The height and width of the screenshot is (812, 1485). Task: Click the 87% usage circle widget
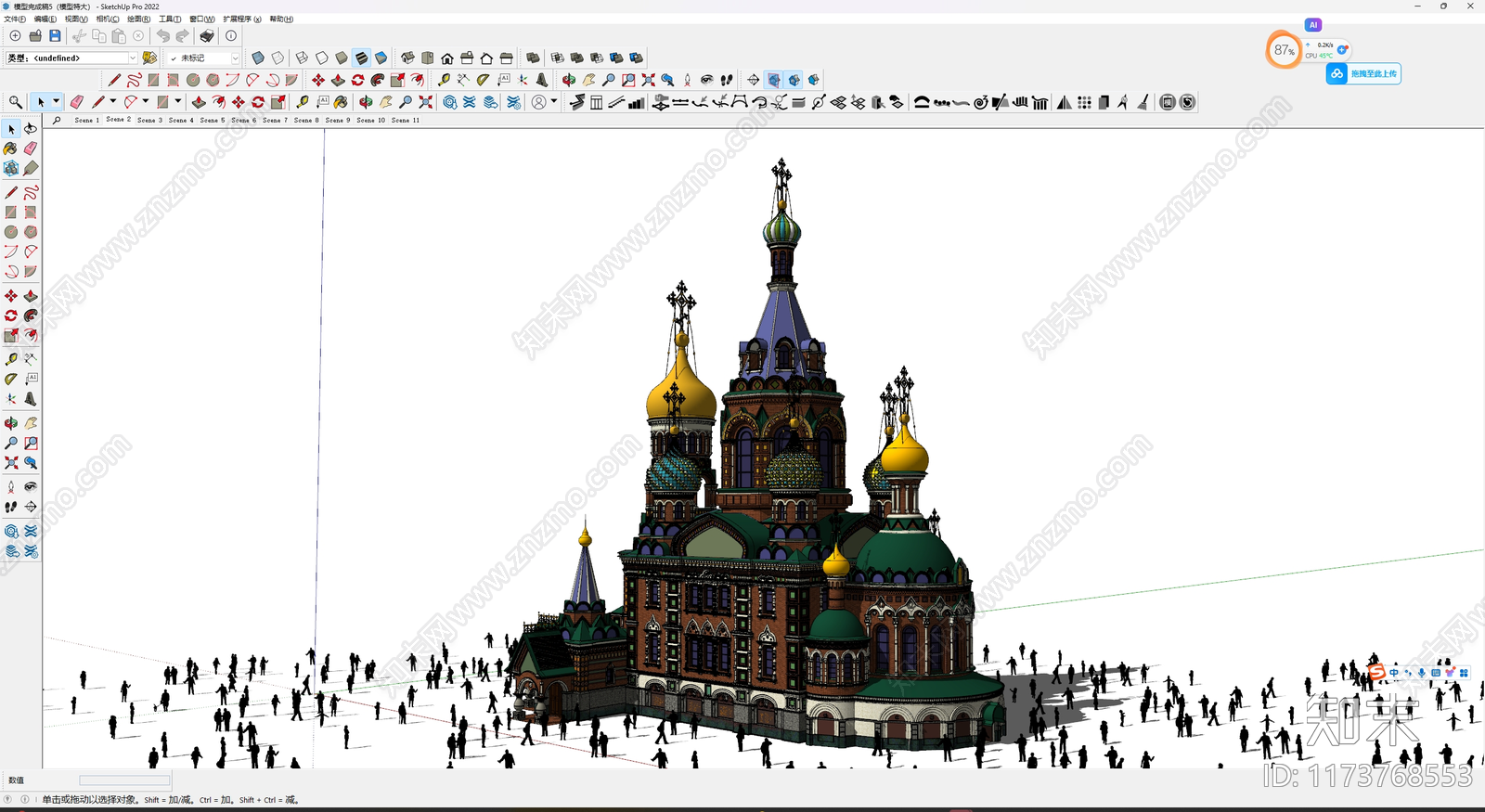1284,50
